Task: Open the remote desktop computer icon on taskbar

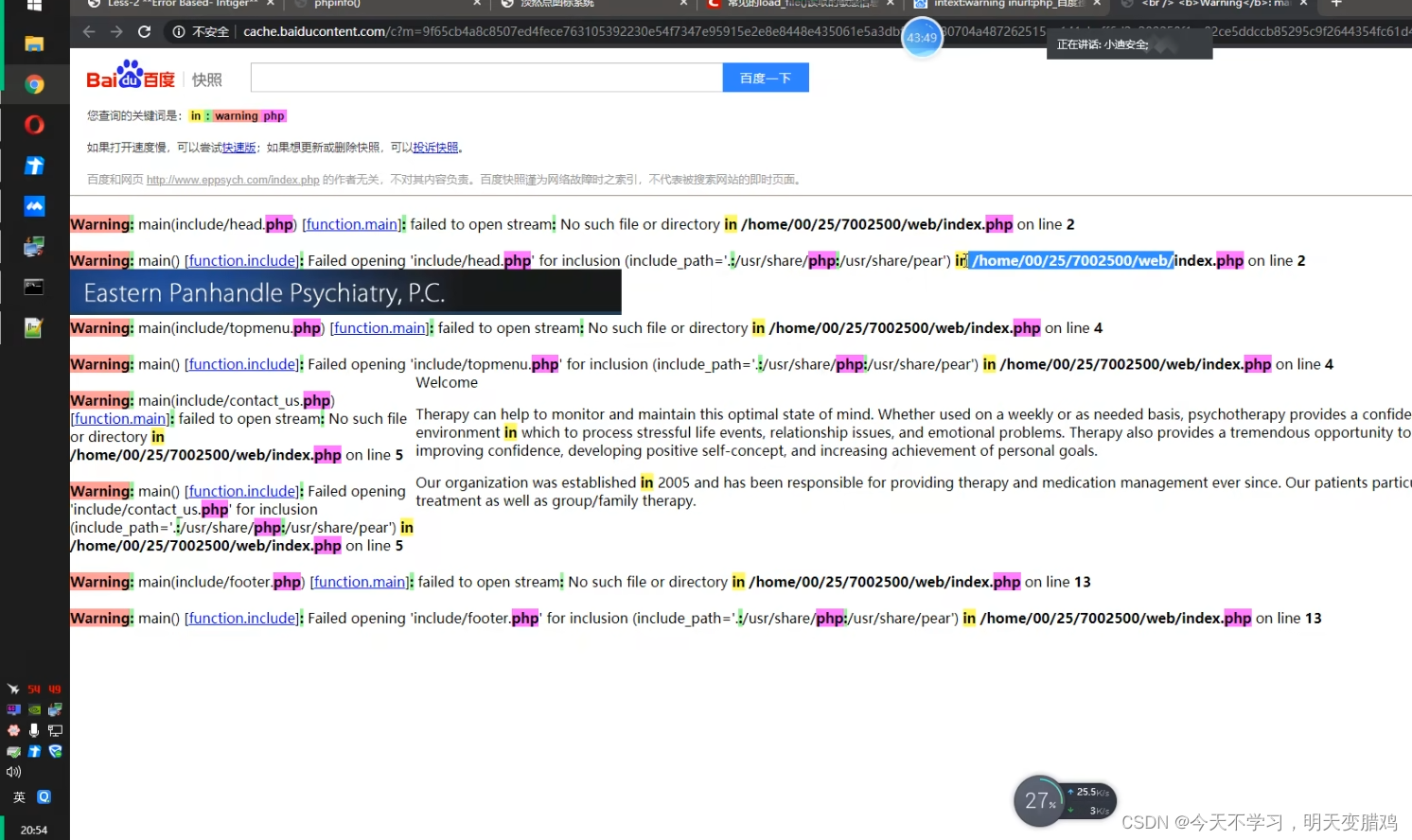Action: point(34,247)
